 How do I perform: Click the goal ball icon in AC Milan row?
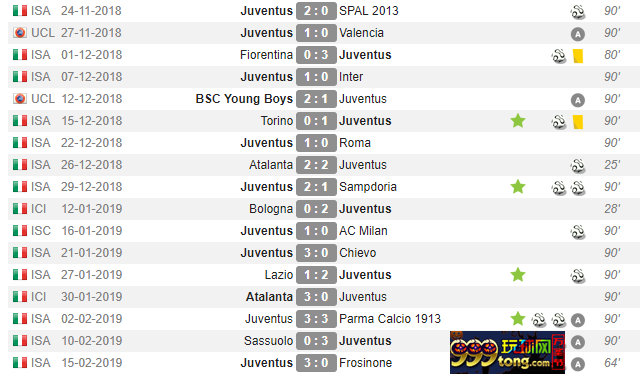tap(578, 232)
